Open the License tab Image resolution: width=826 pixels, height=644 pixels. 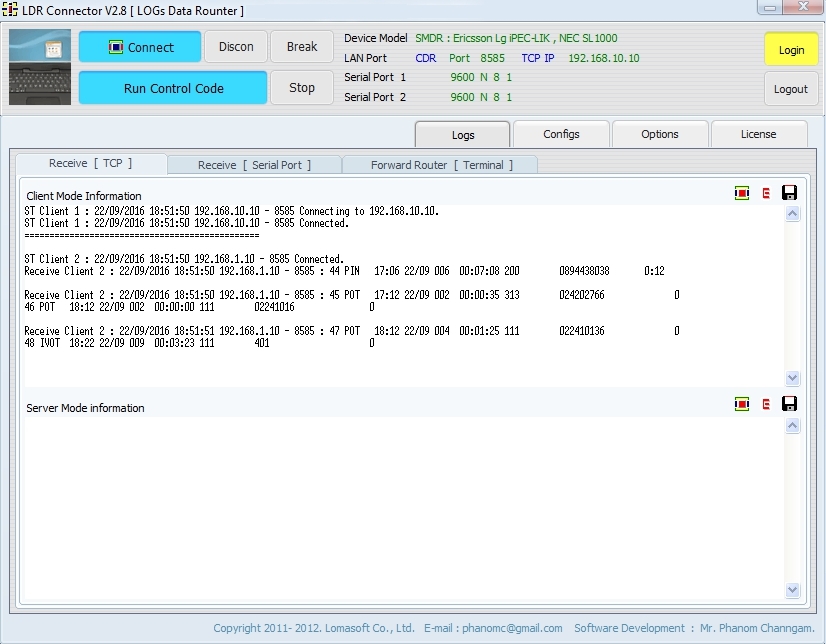[758, 134]
